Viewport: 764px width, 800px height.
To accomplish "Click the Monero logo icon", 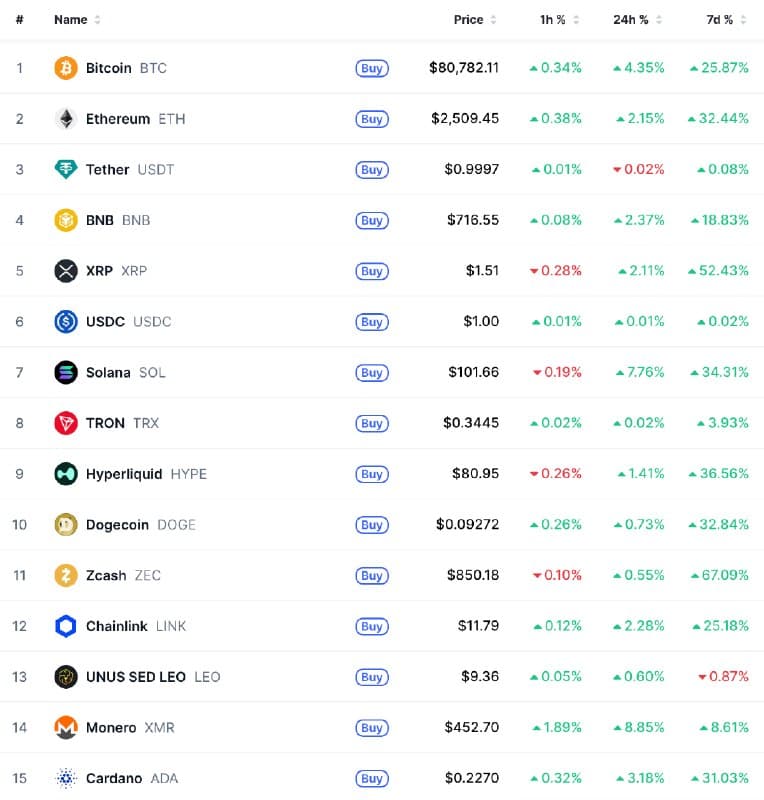I will pos(66,728).
